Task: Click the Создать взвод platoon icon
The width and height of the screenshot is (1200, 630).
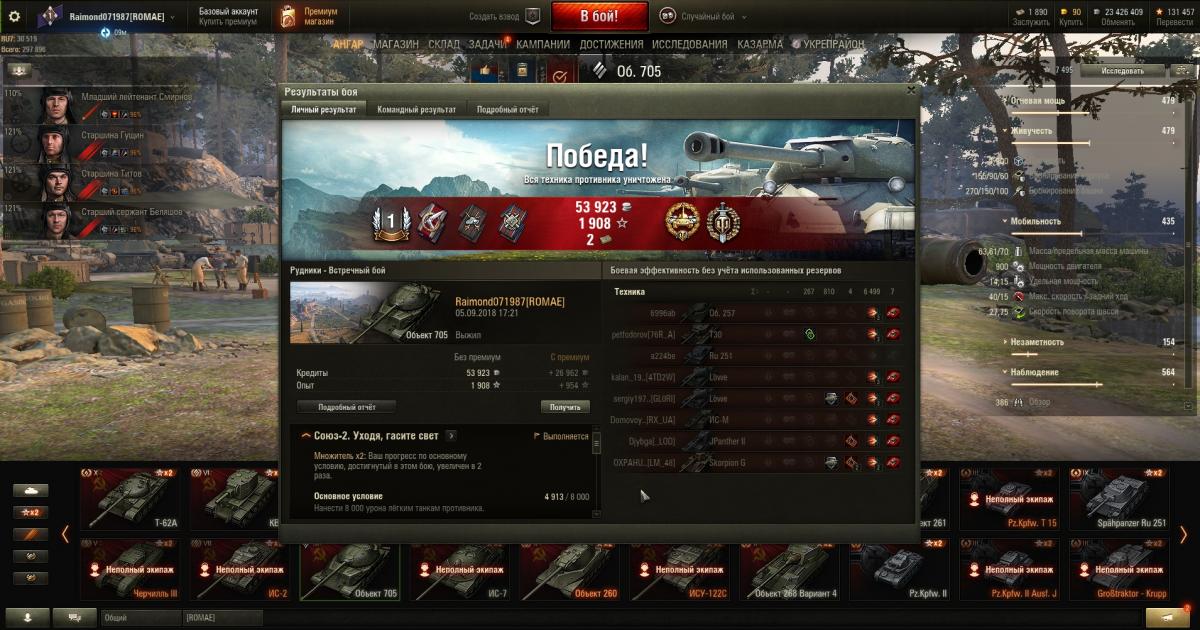Action: [532, 16]
